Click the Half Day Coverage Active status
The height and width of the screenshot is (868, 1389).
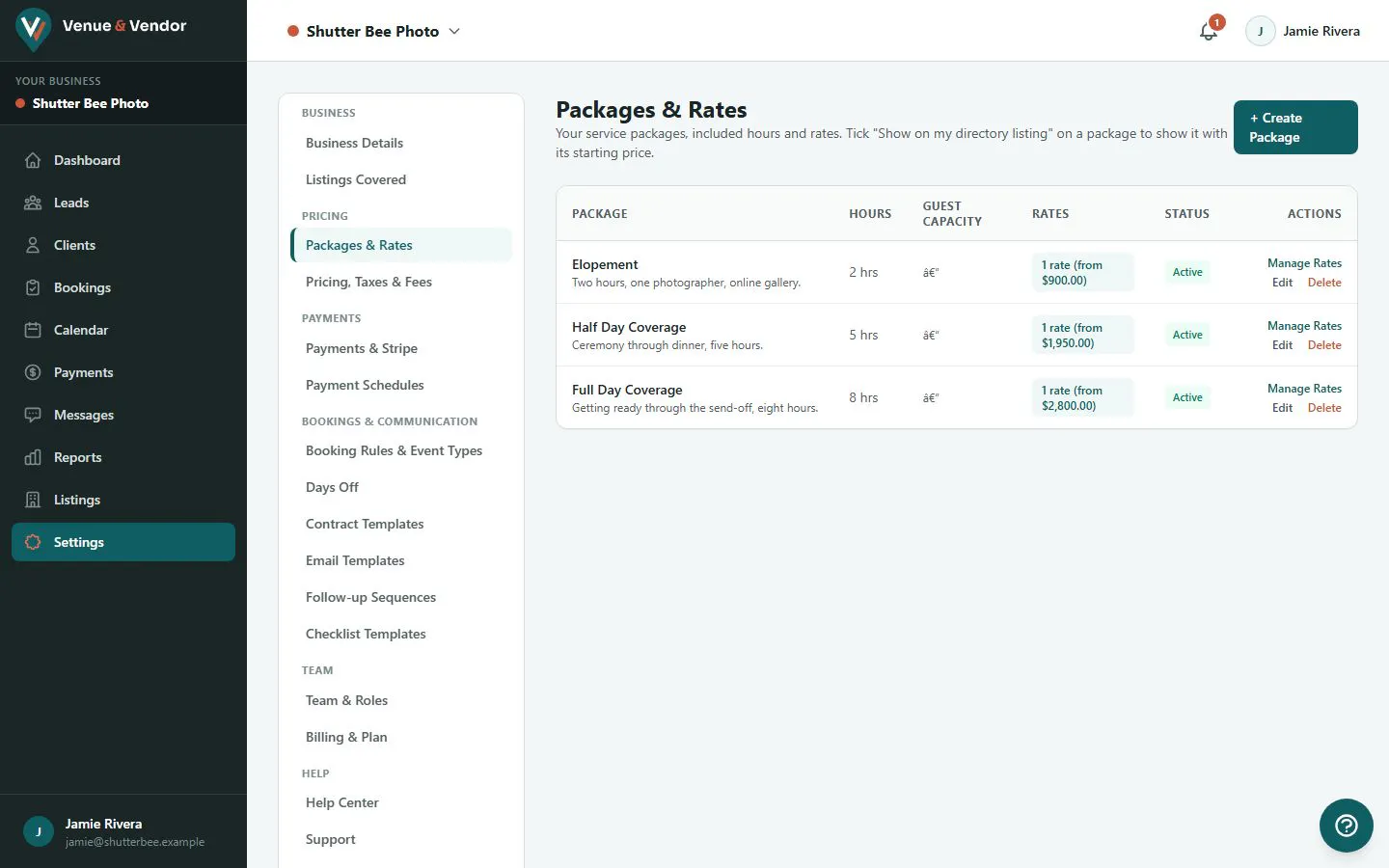(x=1187, y=335)
